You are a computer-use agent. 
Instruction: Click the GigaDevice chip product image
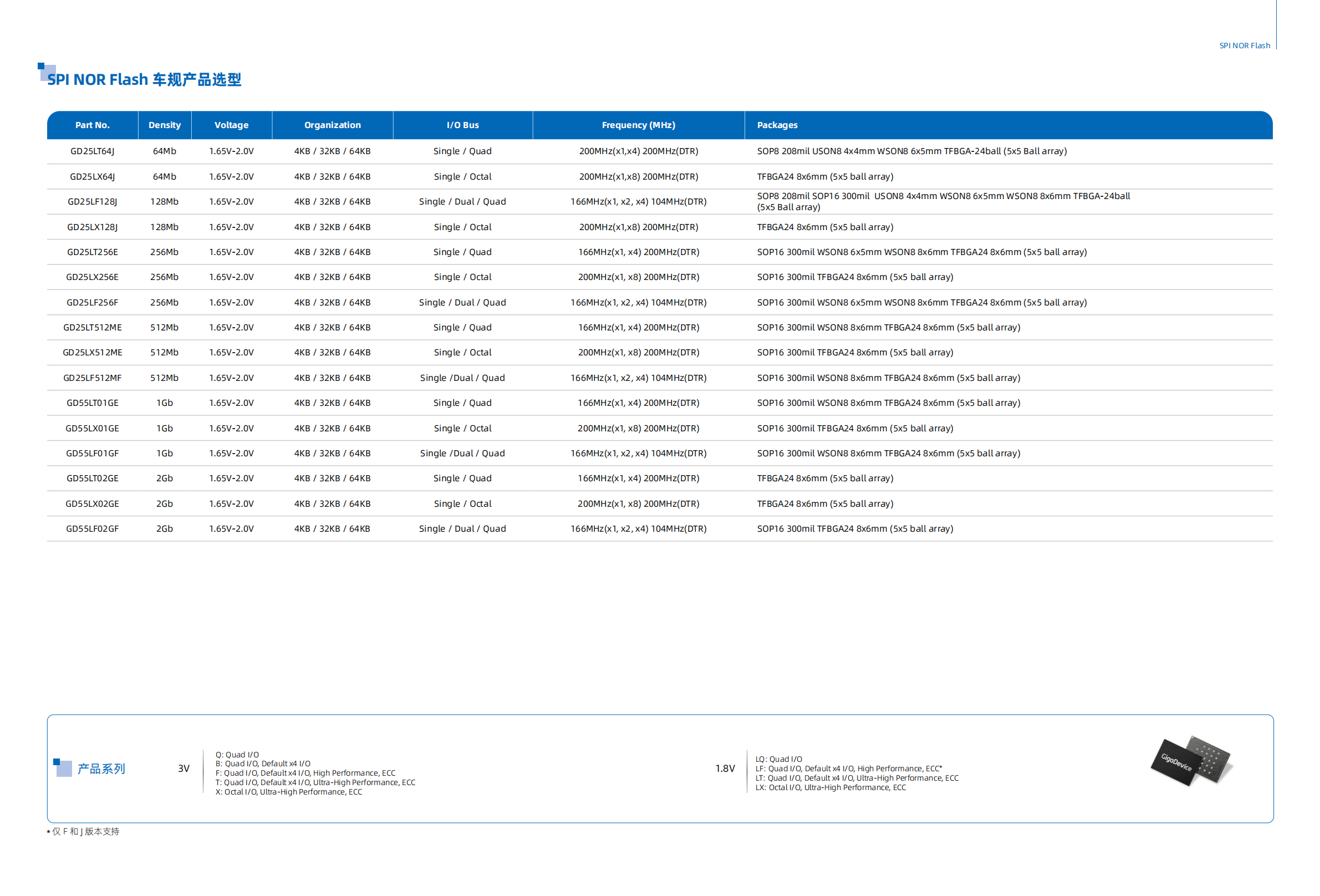[1190, 760]
